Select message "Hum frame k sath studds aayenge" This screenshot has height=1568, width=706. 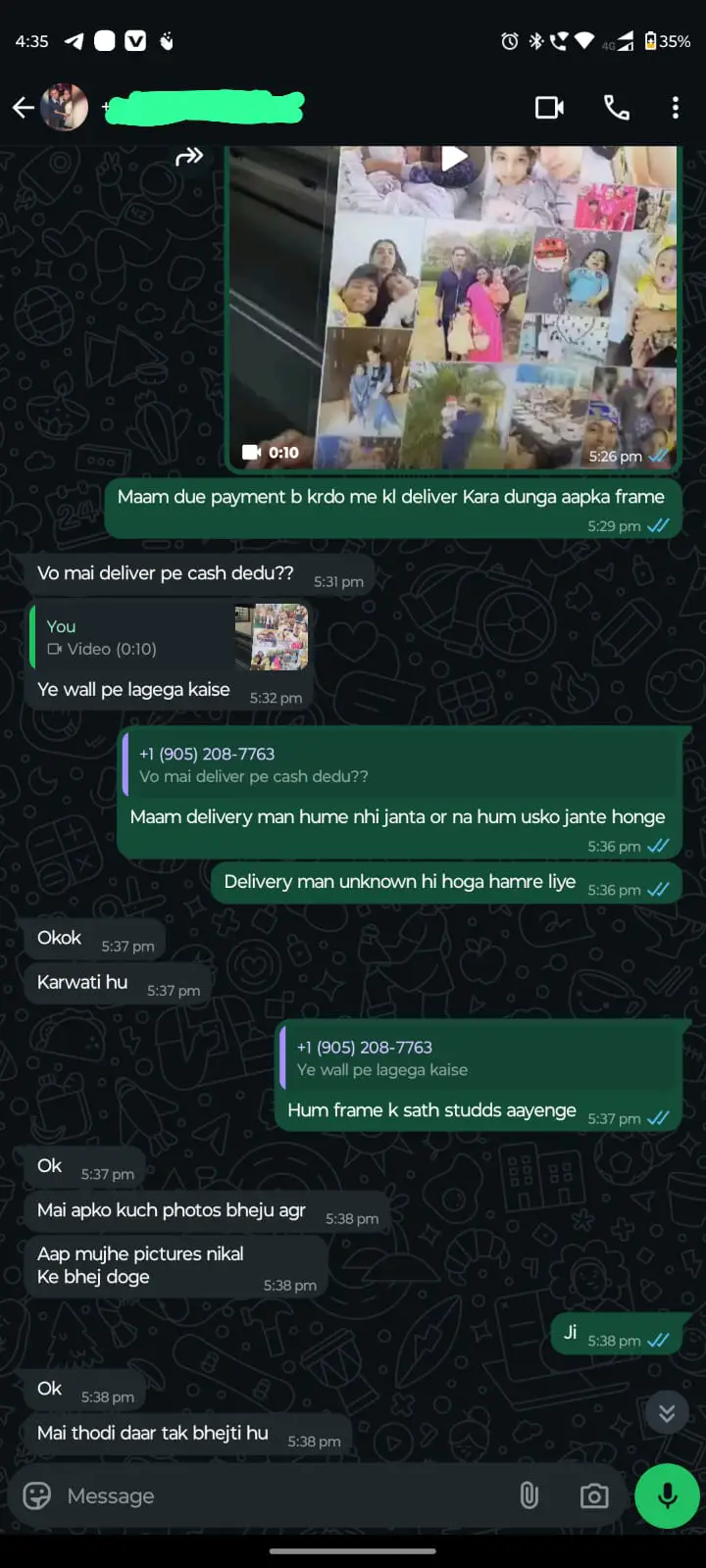(431, 1110)
